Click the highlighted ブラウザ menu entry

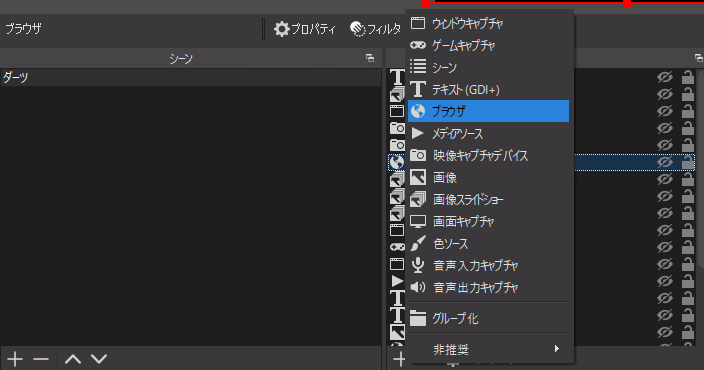click(x=488, y=111)
